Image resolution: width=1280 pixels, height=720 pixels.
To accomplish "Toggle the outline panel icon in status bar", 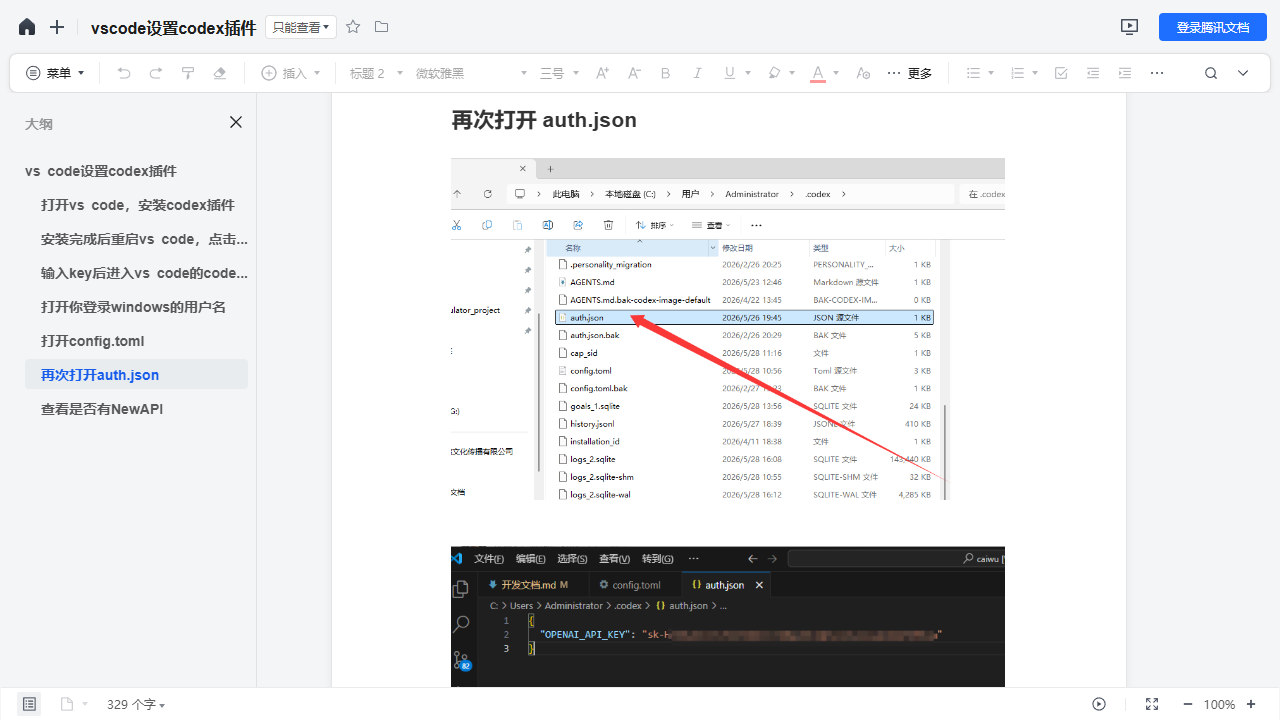I will (29, 704).
